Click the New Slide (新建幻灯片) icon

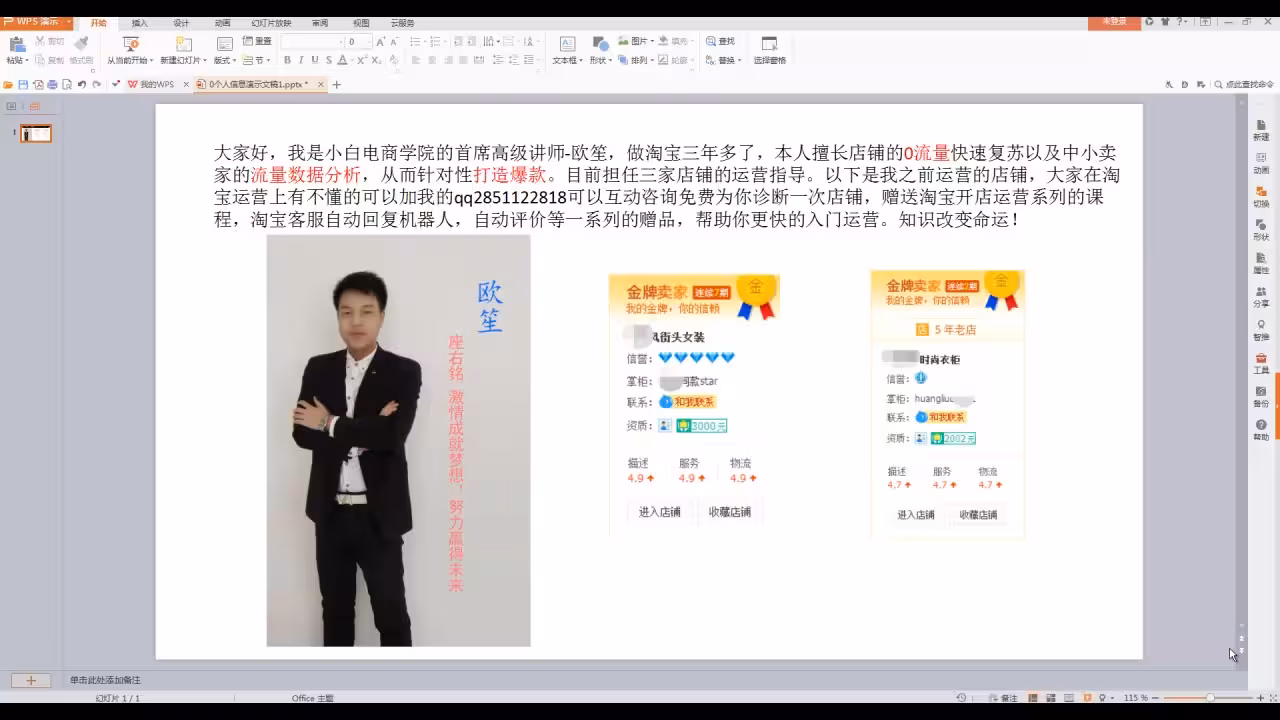point(184,44)
